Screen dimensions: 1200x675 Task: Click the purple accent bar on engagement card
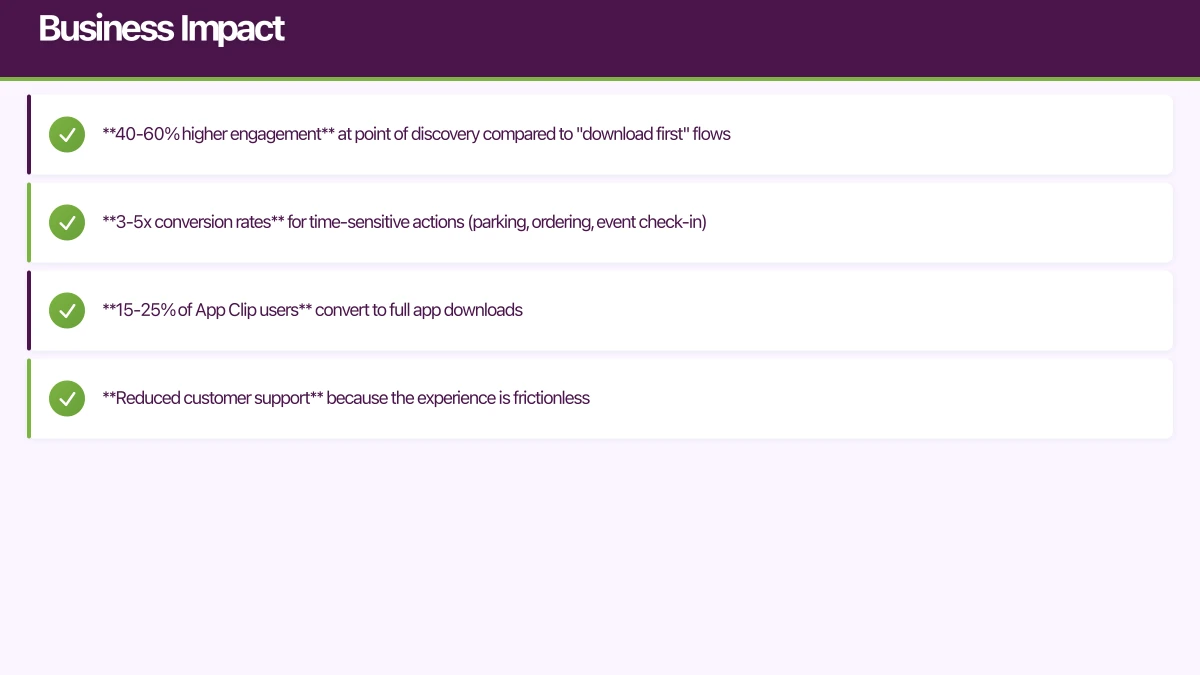coord(29,134)
